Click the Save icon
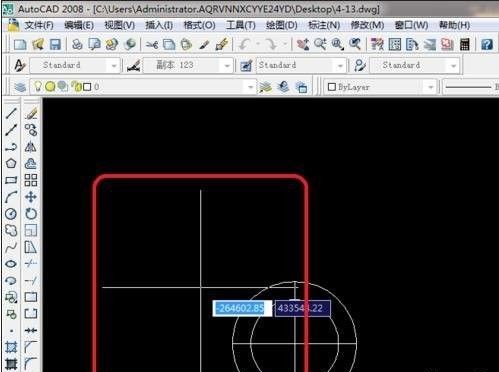This screenshot has width=499, height=372. tap(55, 44)
